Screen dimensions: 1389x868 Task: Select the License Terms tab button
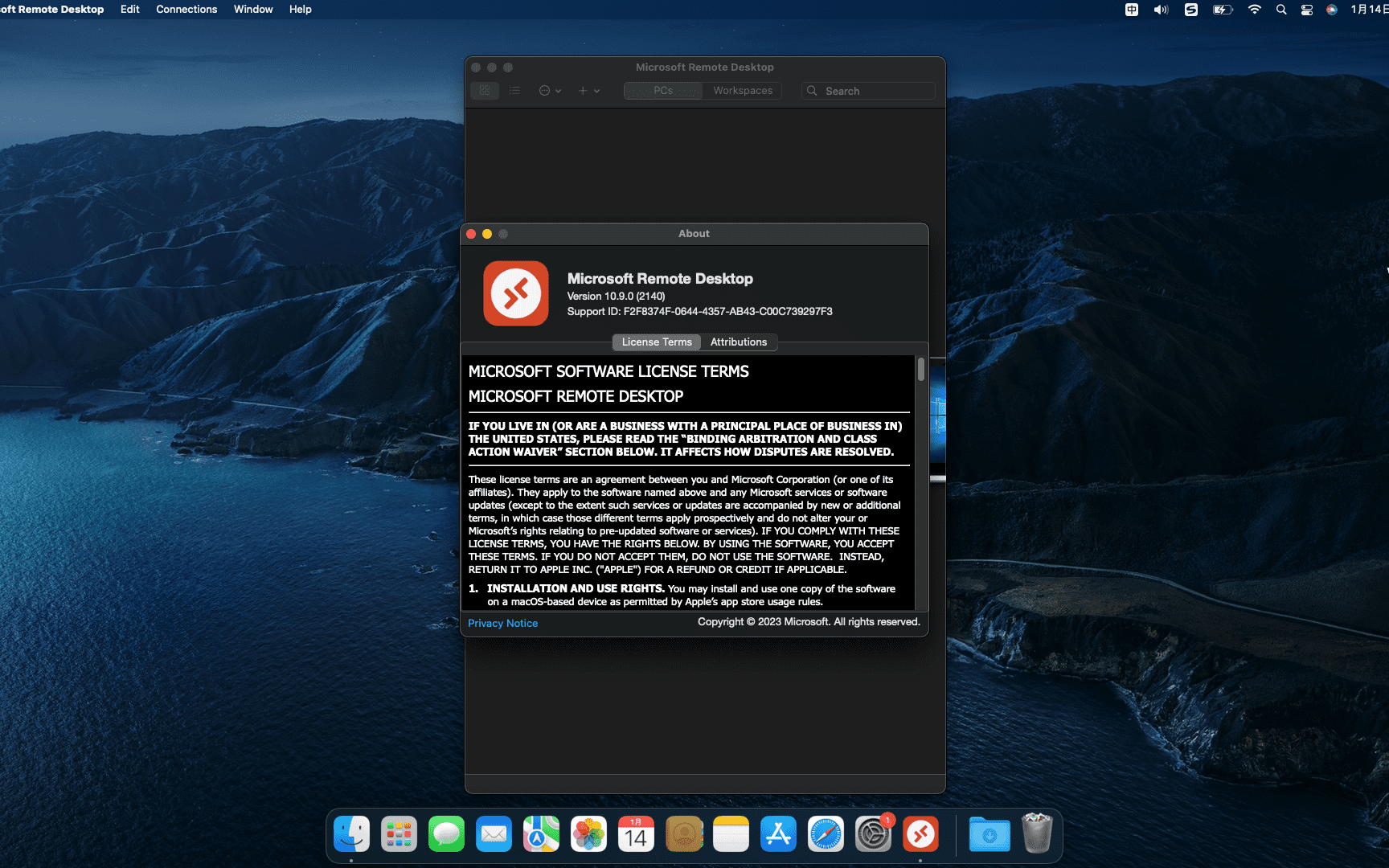tap(656, 342)
